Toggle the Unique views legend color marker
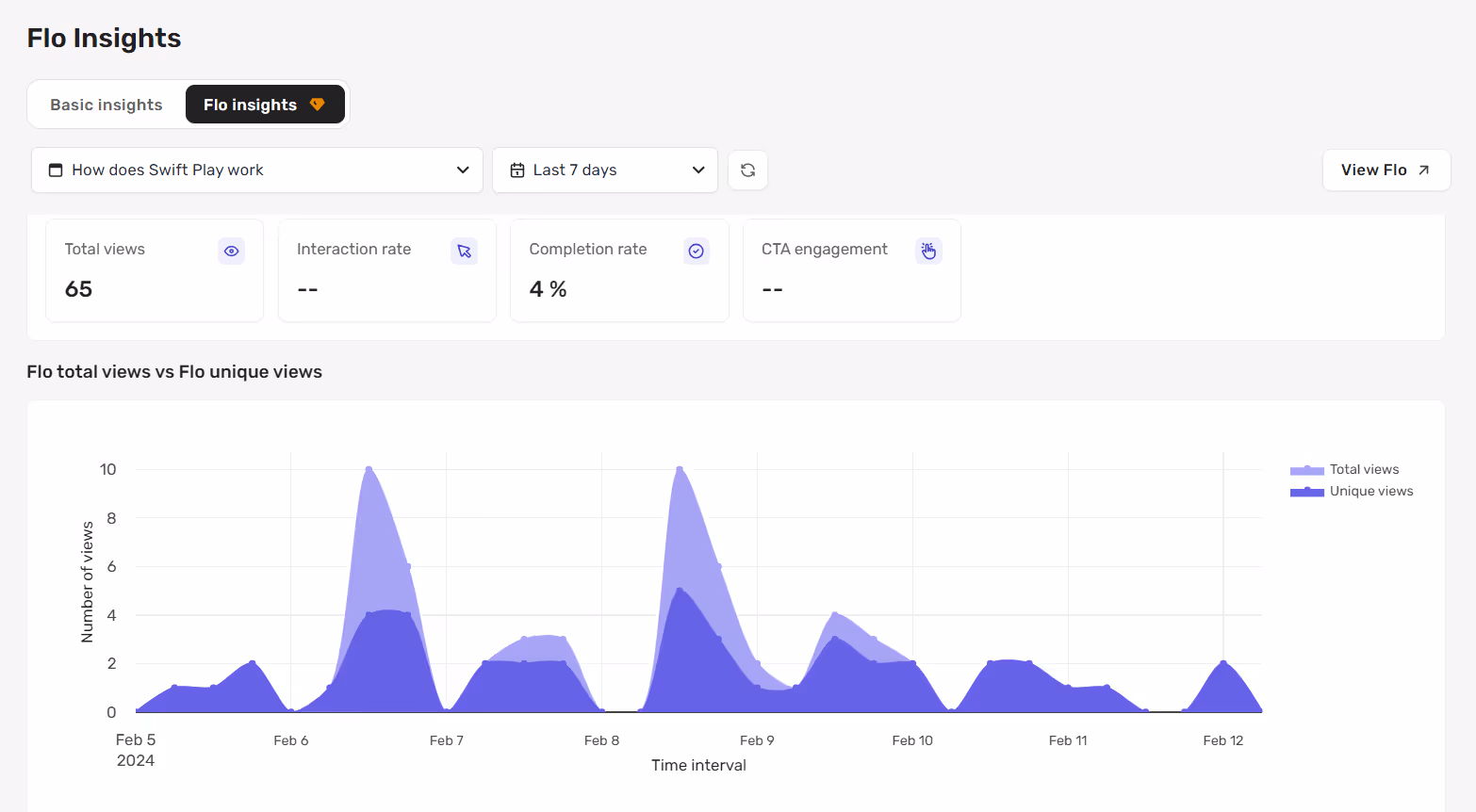 pyautogui.click(x=1307, y=492)
